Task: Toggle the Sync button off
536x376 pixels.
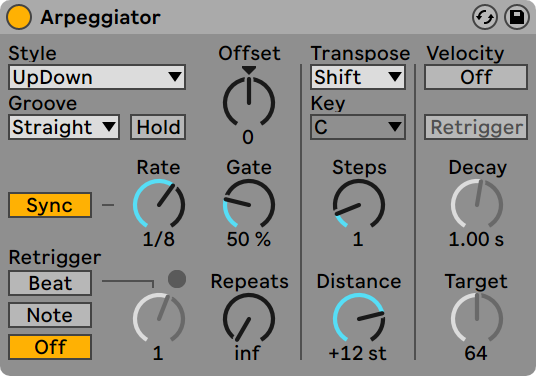Action: point(50,205)
